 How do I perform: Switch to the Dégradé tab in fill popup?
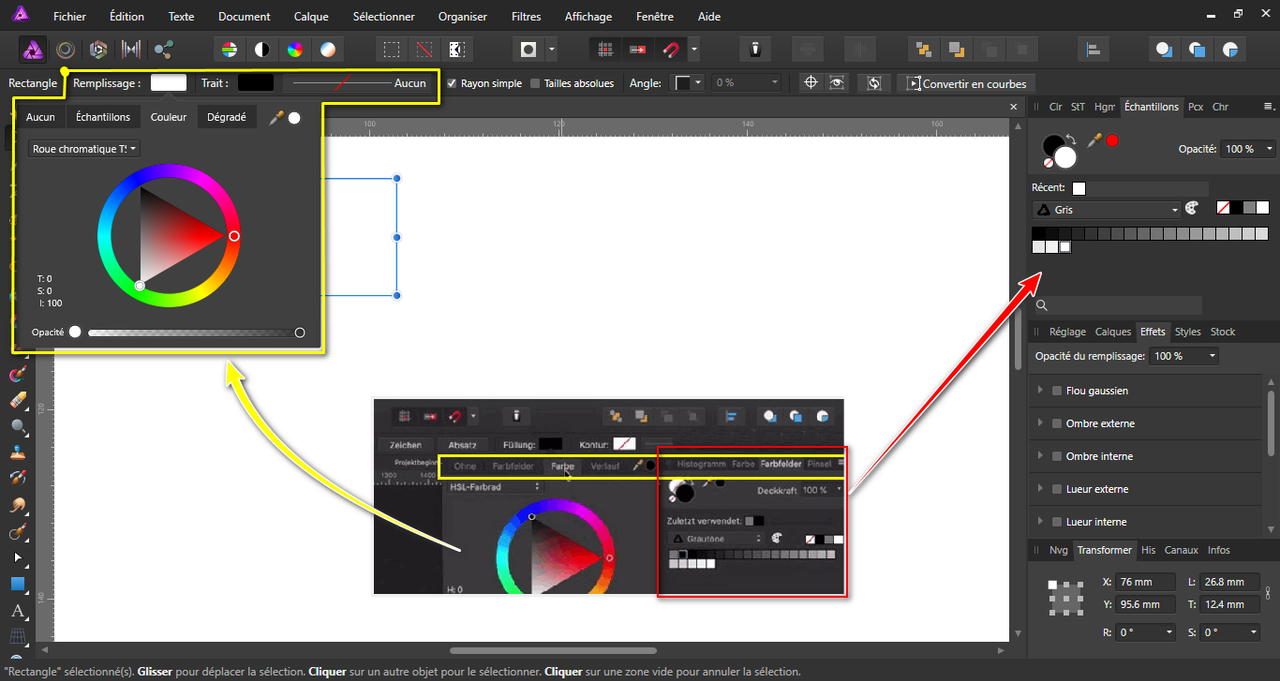tap(226, 117)
